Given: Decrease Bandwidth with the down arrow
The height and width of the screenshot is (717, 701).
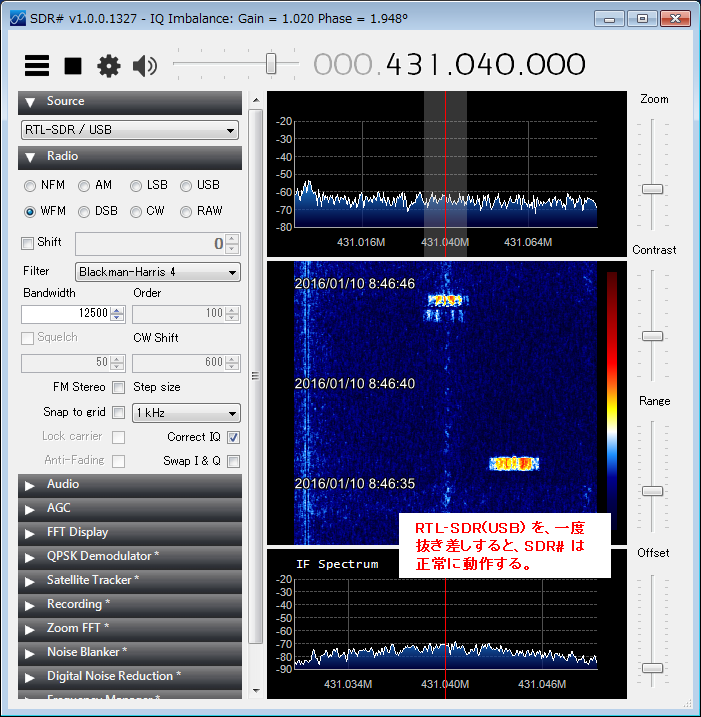Looking at the screenshot, I should pos(118,318).
